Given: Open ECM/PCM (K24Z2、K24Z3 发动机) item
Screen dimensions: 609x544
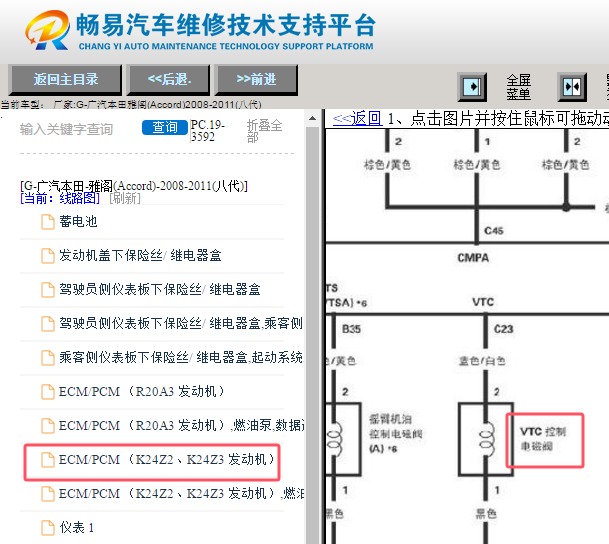Looking at the screenshot, I should point(167,459).
